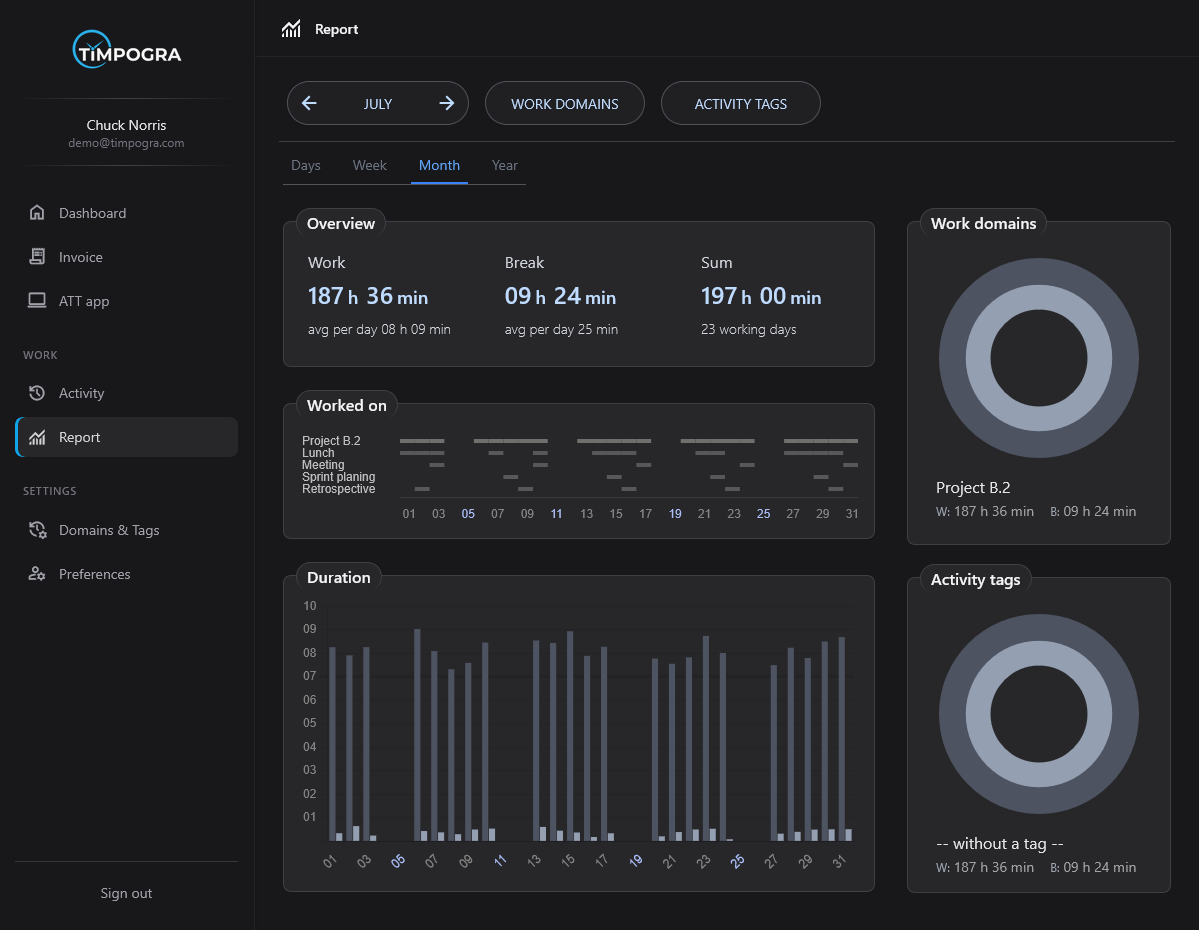Image resolution: width=1199 pixels, height=930 pixels.
Task: Click the Domains & Tags icon
Action: coord(37,530)
